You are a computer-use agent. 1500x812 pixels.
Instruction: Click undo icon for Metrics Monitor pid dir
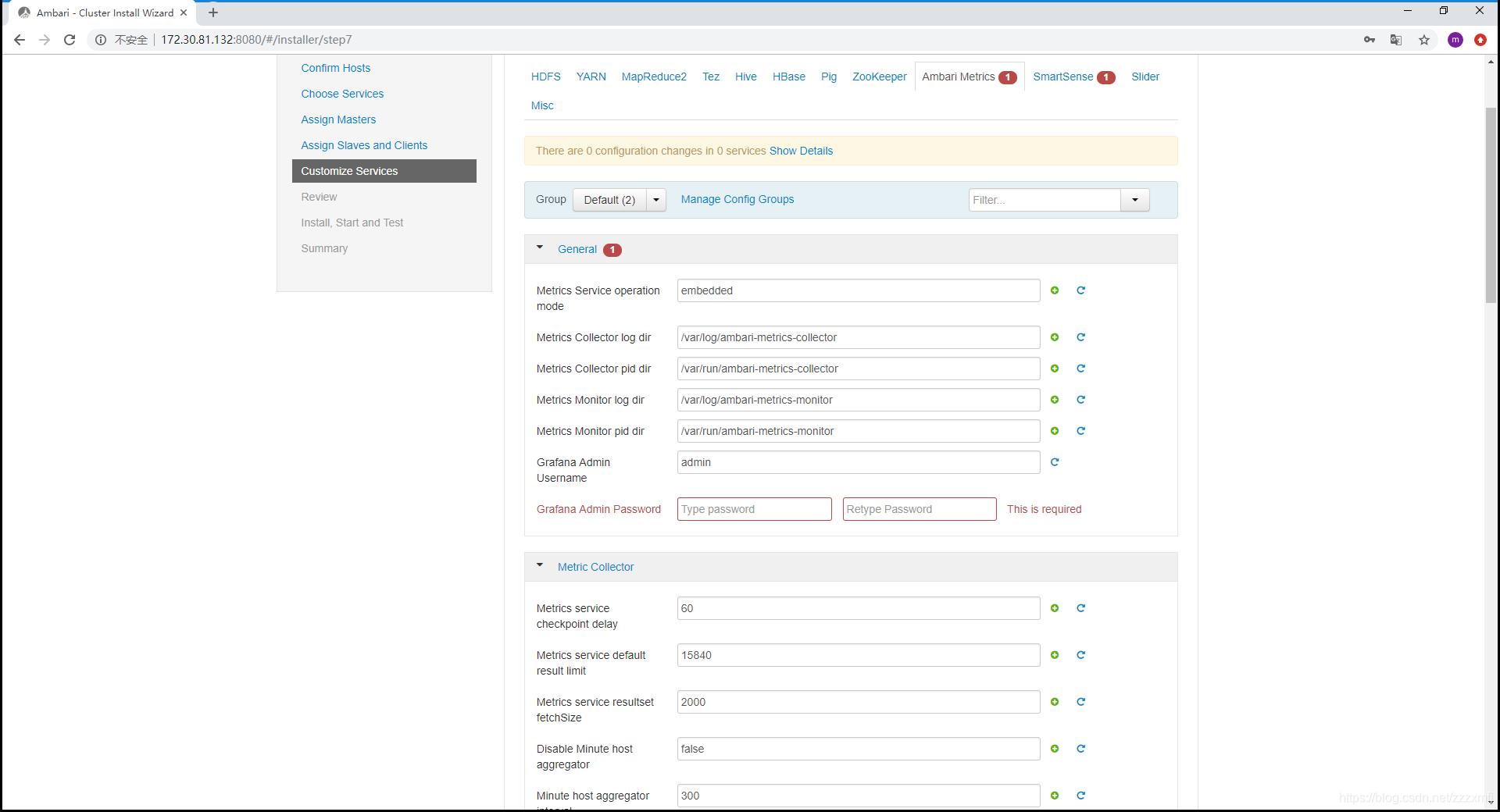tap(1081, 431)
